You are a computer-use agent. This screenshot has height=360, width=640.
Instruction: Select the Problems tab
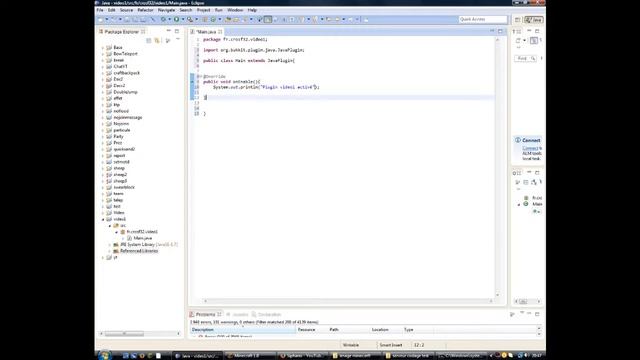pyautogui.click(x=205, y=314)
